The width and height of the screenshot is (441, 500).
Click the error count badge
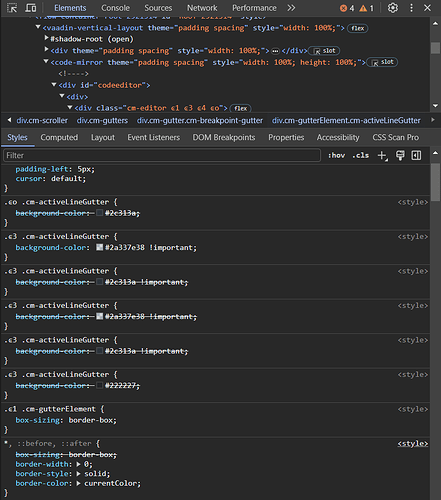(x=347, y=8)
